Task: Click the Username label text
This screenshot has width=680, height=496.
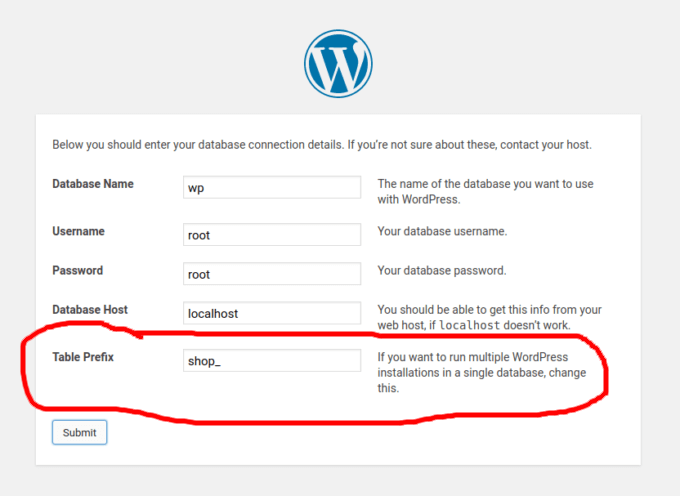Action: 78,231
